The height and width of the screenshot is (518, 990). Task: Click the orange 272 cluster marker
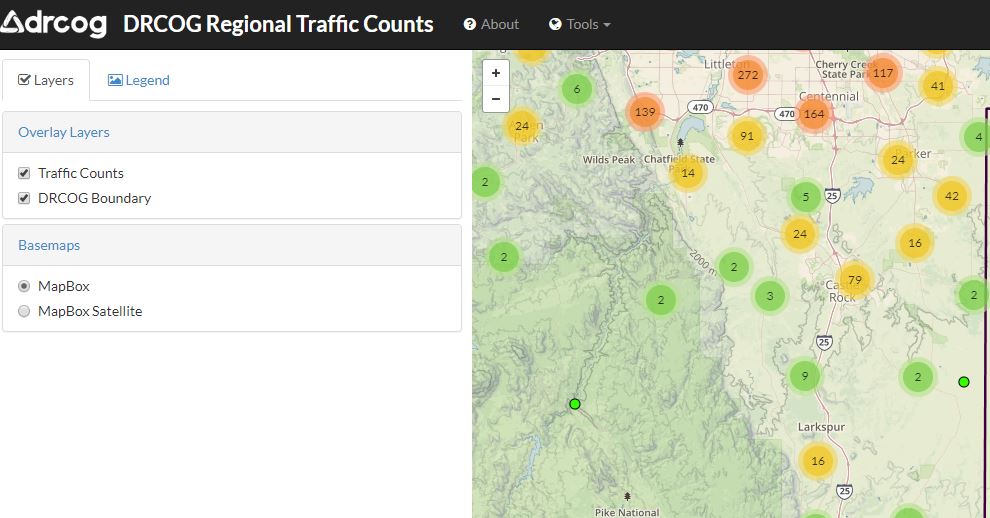click(747, 75)
